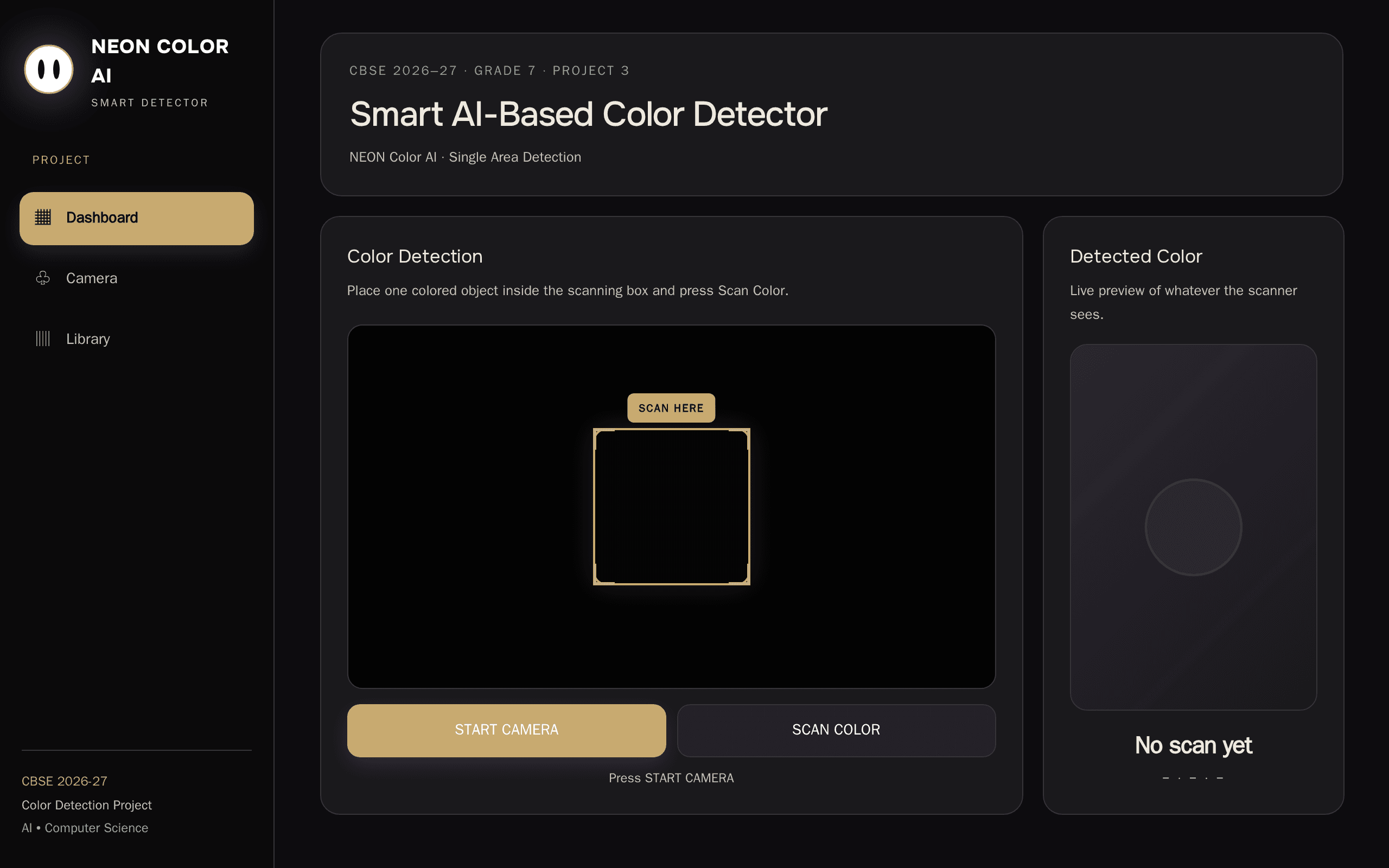The image size is (1389, 868).
Task: Click 'CBSE 2026–27 · GRADE 7 · PROJECT 3' text
Action: click(489, 71)
